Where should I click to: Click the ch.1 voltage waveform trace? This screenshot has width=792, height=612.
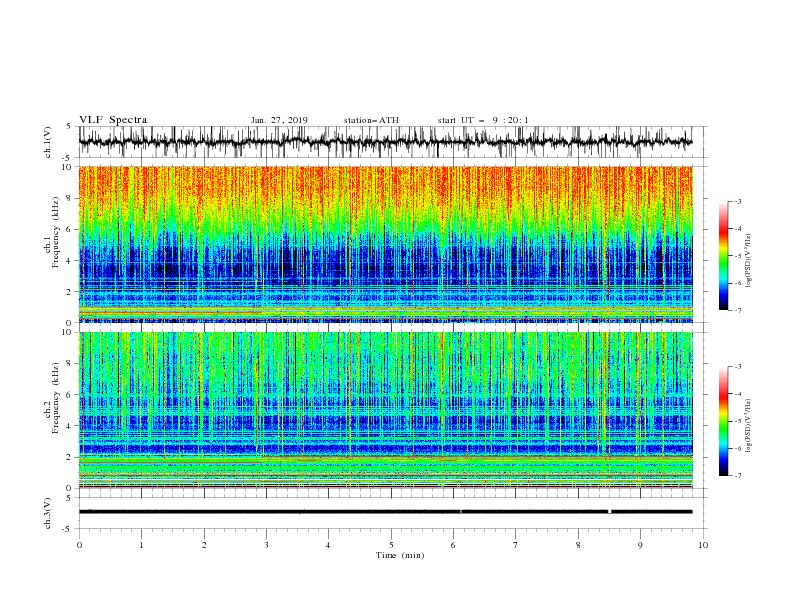(x=385, y=142)
